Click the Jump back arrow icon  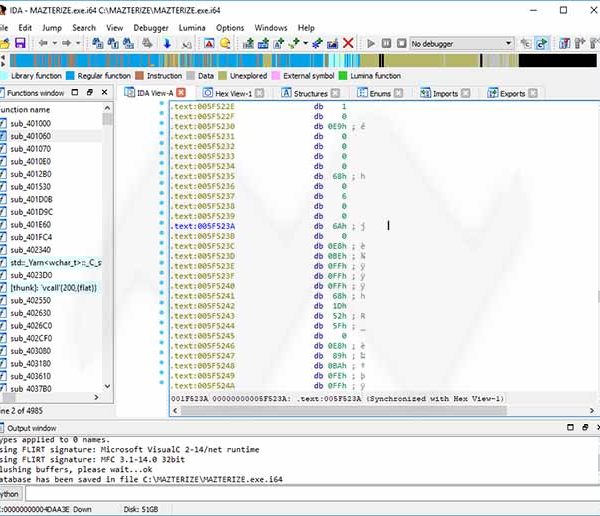[x=42, y=43]
